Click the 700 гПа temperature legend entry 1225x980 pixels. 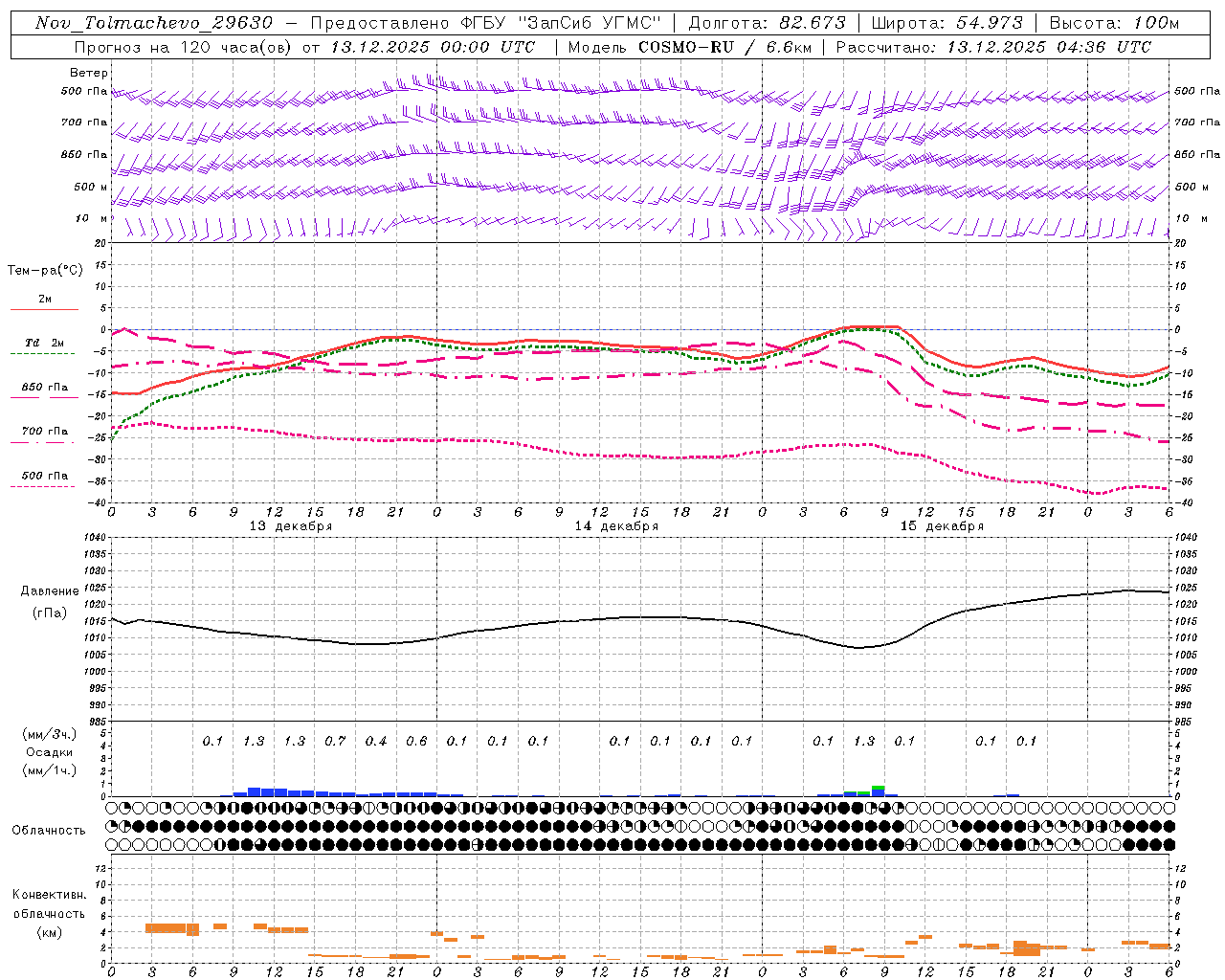pos(45,431)
